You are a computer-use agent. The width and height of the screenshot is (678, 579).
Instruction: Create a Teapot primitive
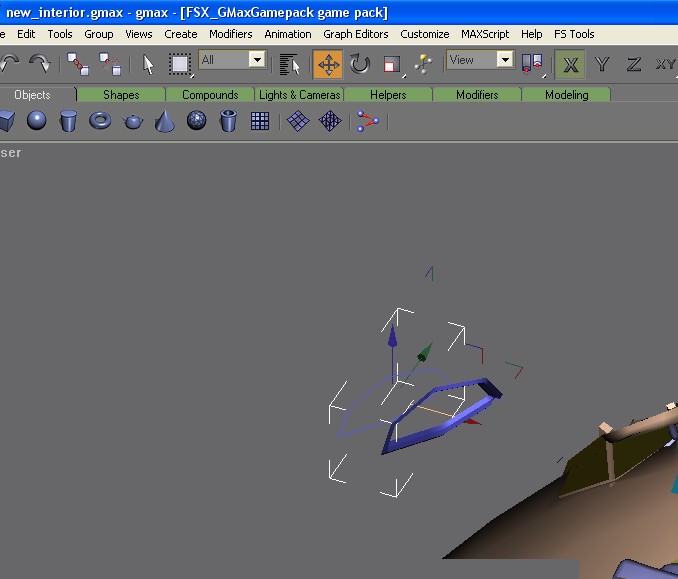coord(133,121)
